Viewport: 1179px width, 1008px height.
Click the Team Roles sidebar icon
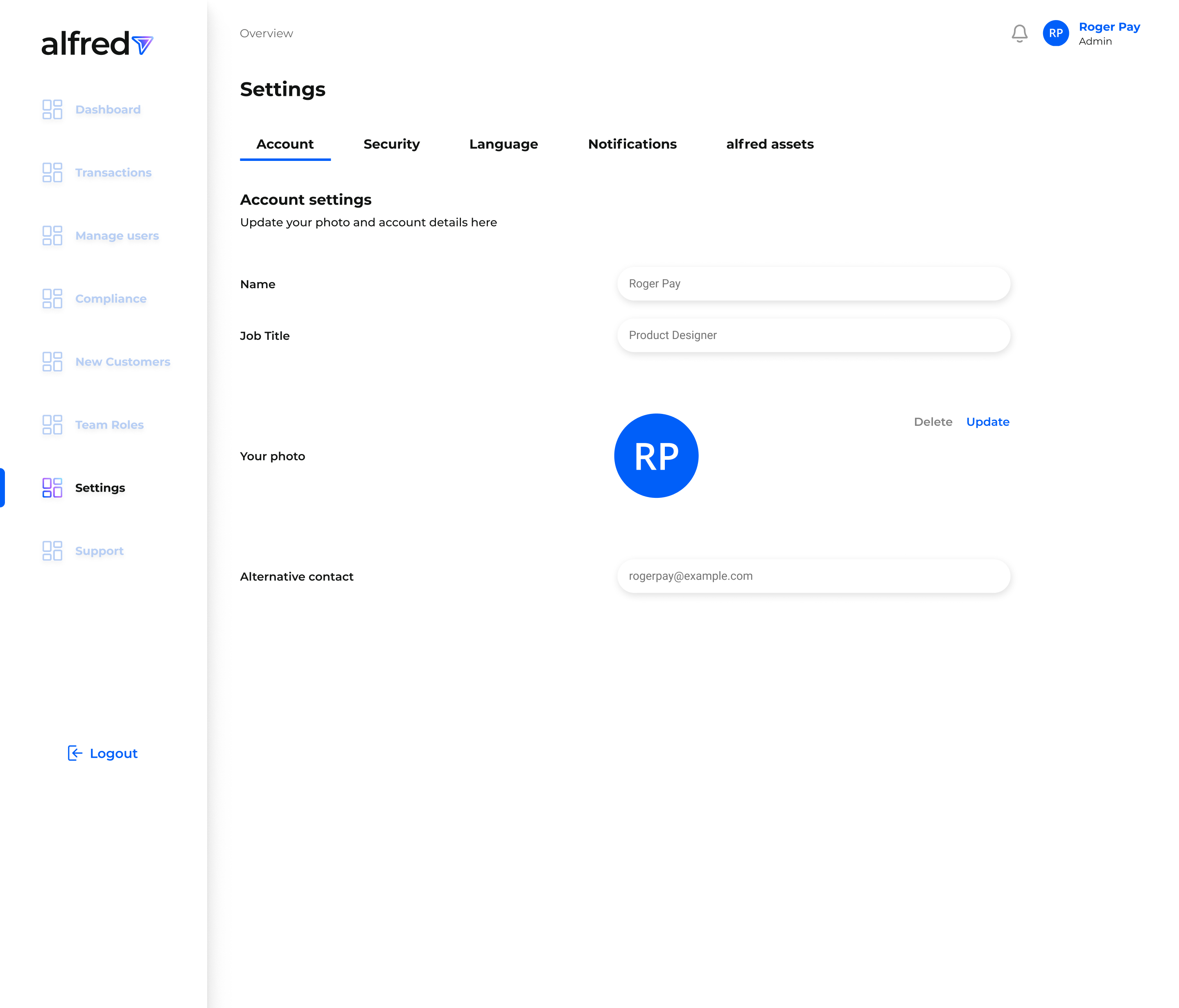pyautogui.click(x=52, y=425)
